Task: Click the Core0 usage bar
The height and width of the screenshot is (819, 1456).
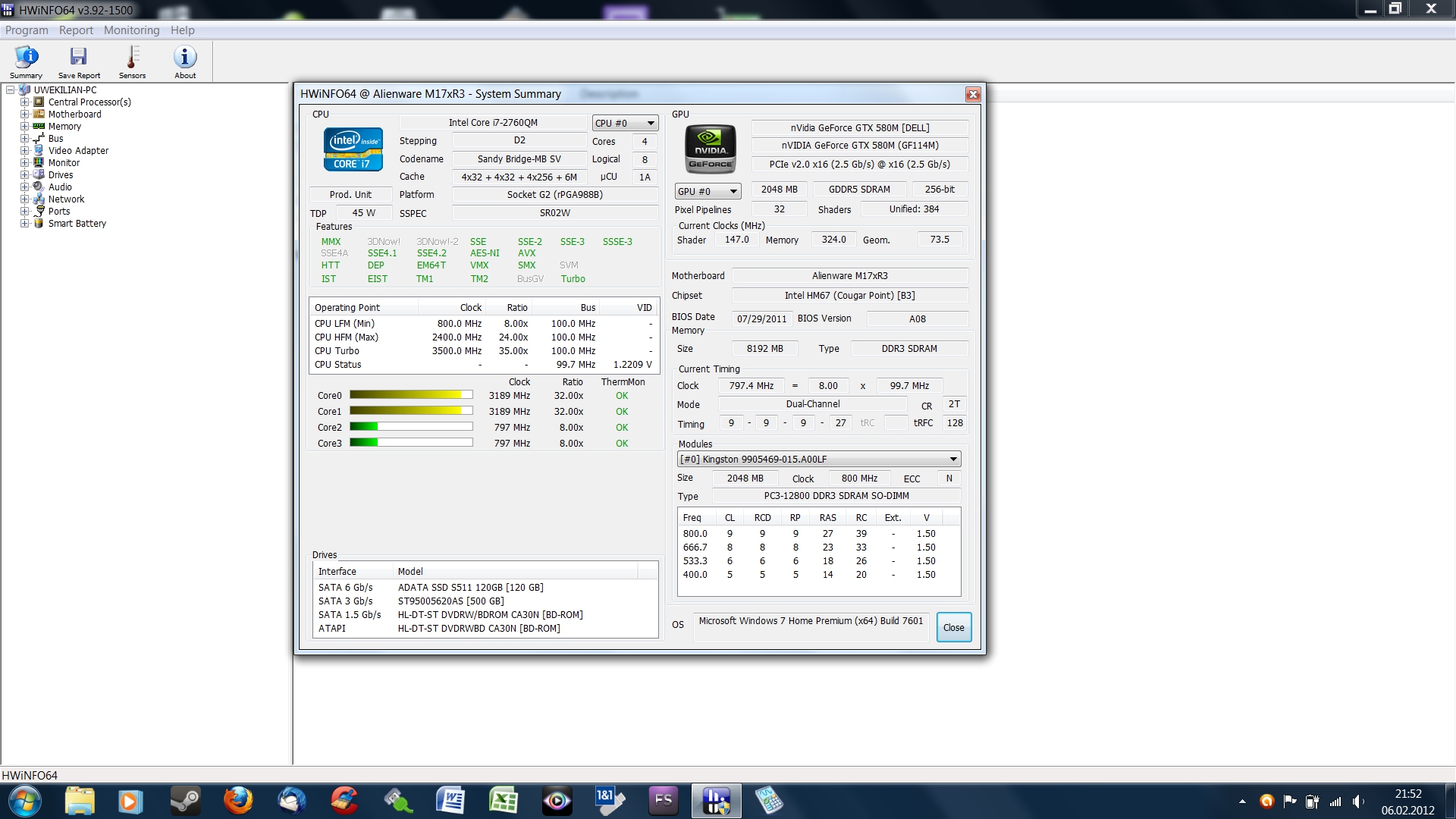Action: tap(411, 395)
